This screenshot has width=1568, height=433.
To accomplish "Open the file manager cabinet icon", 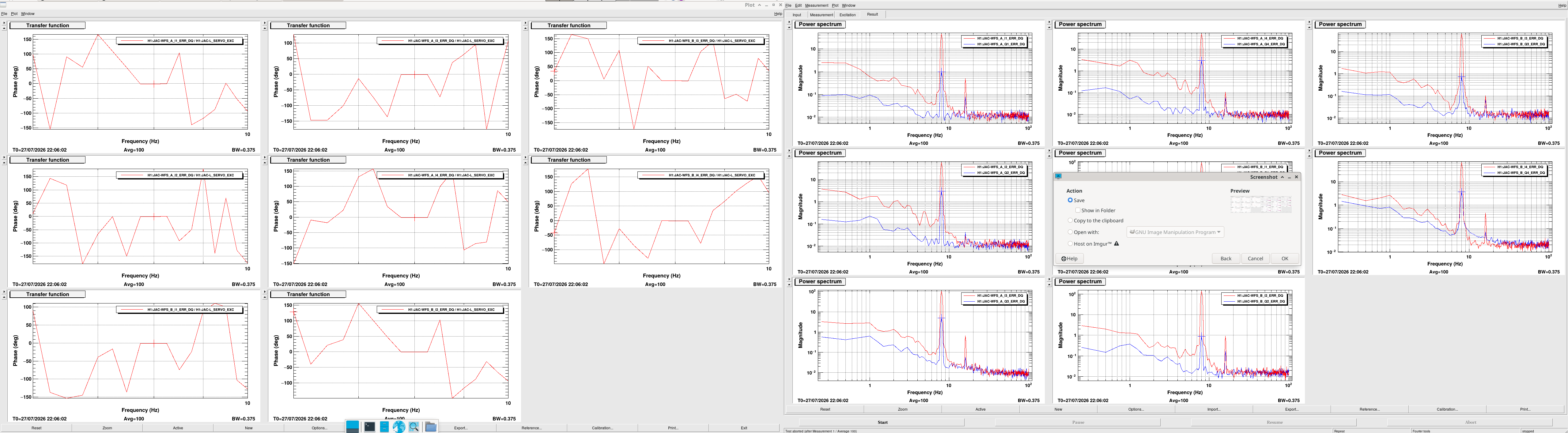I will coord(385,427).
